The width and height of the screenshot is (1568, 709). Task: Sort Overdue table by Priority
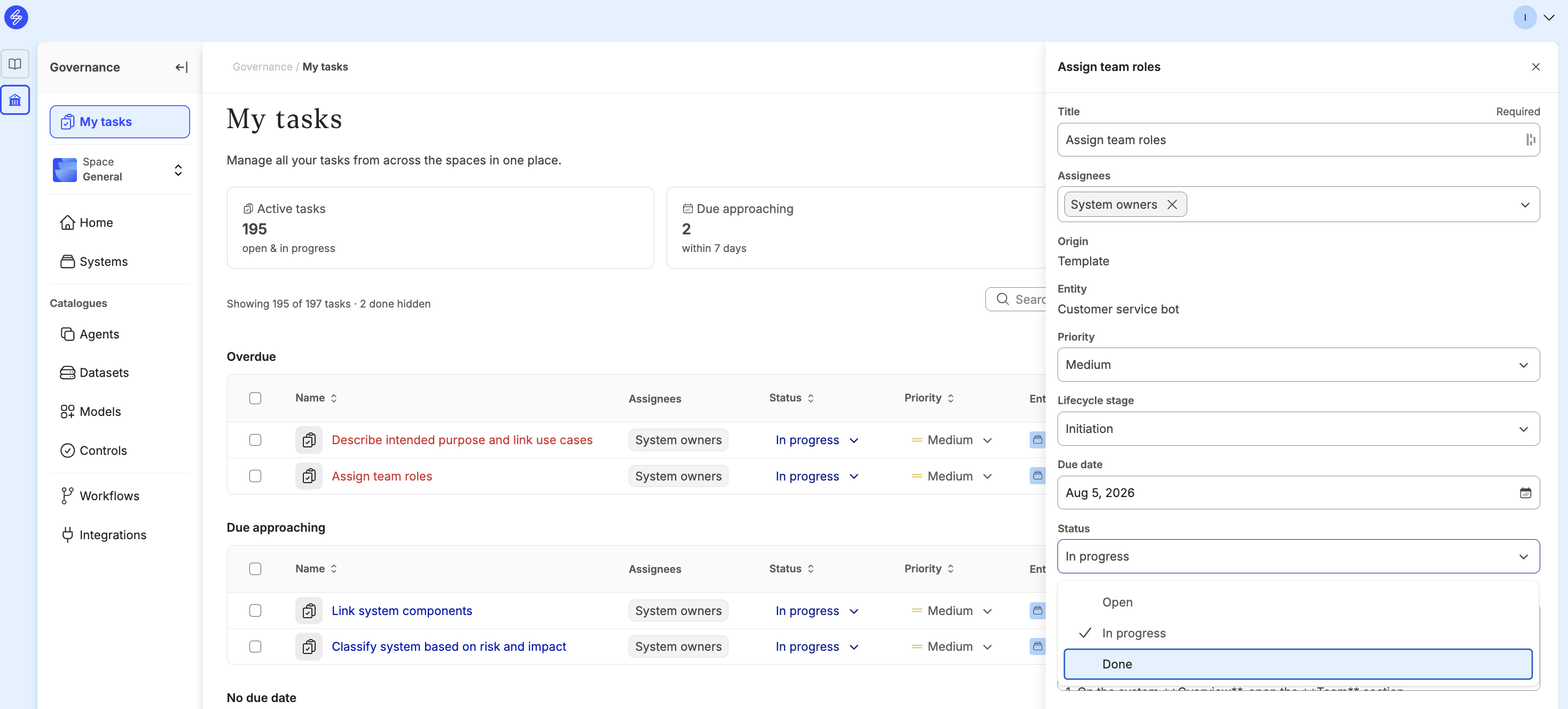(x=929, y=398)
